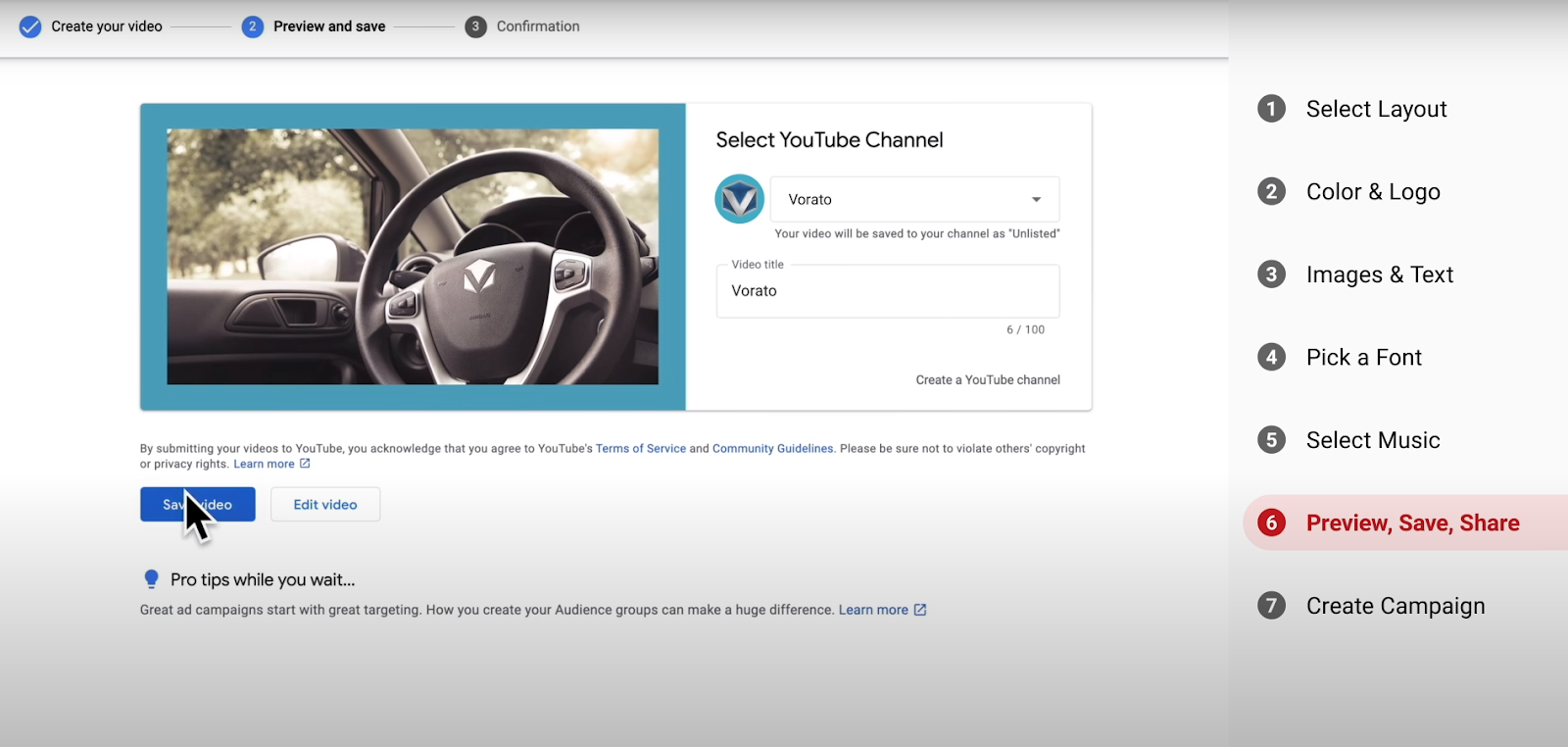Click the red number 6 circle icon
The image size is (1568, 747).
tap(1271, 523)
